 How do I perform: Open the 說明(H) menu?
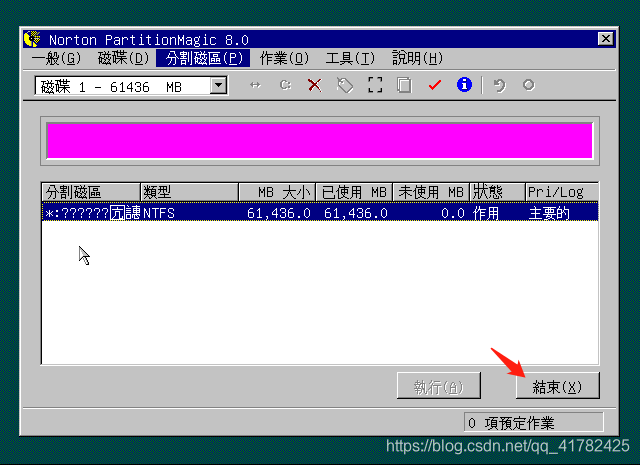(x=417, y=58)
